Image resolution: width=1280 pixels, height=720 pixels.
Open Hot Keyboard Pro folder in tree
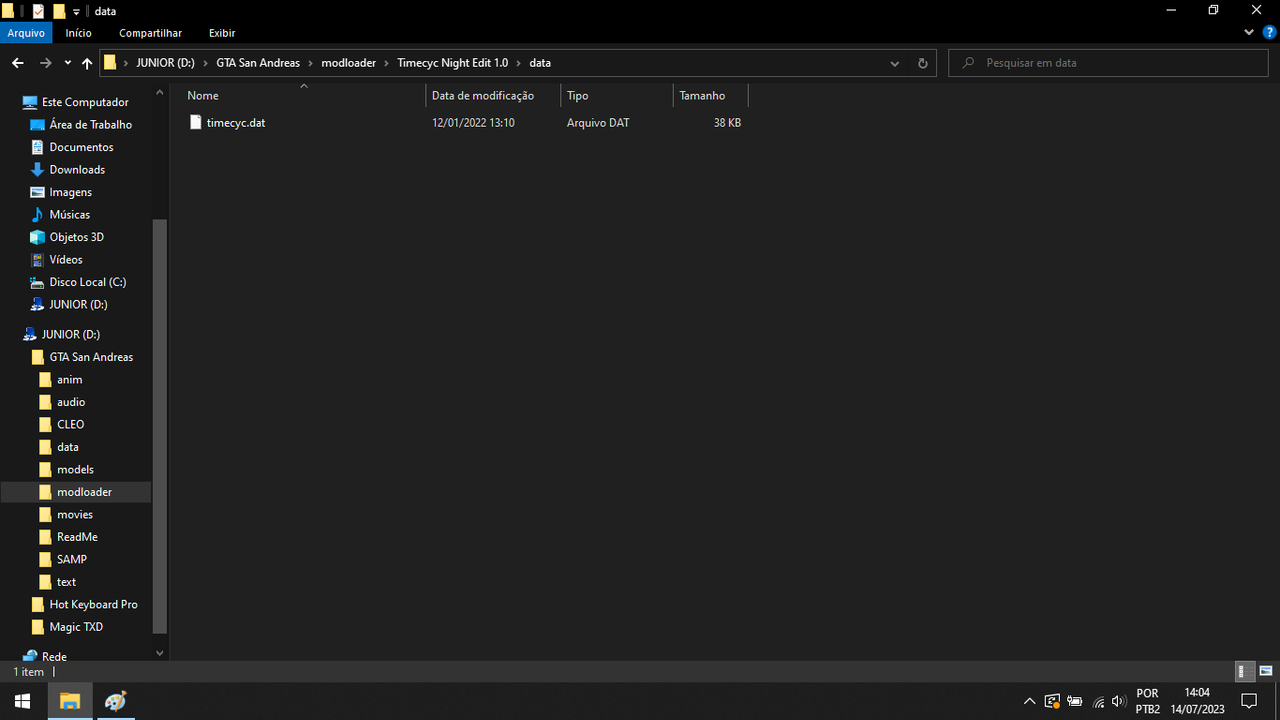[x=93, y=605]
